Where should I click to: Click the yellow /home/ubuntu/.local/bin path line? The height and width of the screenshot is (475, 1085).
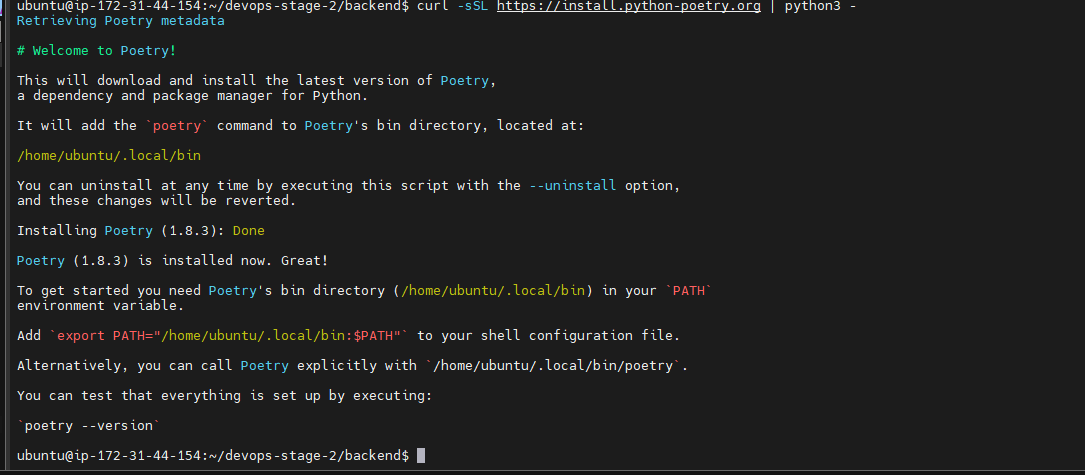click(x=109, y=156)
